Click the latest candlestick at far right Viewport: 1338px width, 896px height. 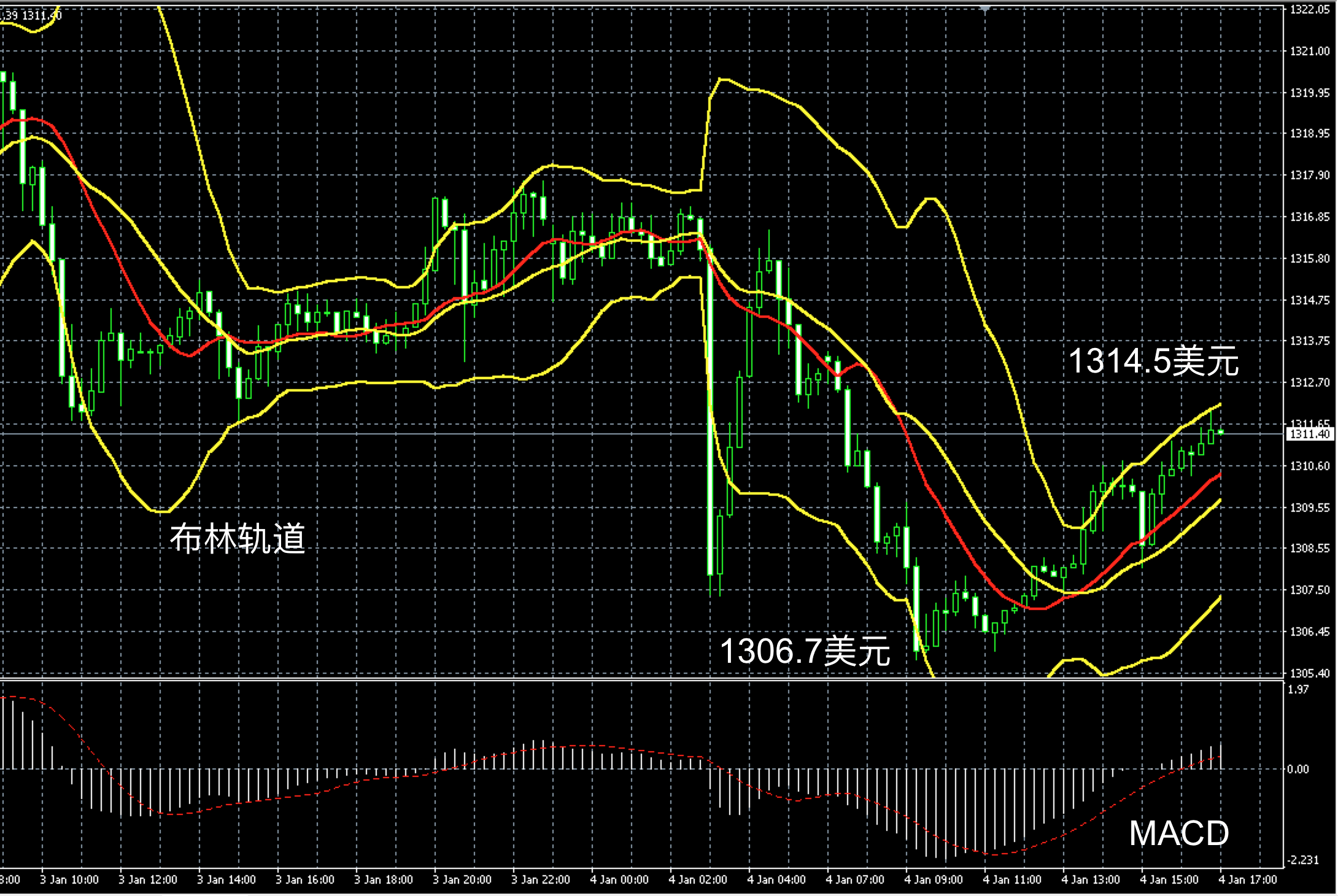click(x=1220, y=432)
